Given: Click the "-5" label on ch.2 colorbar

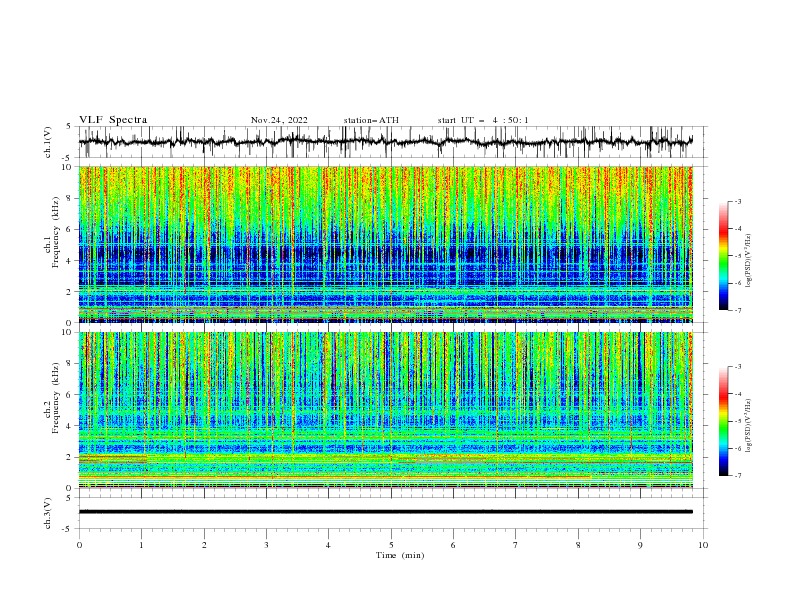Looking at the screenshot, I should (x=738, y=421).
